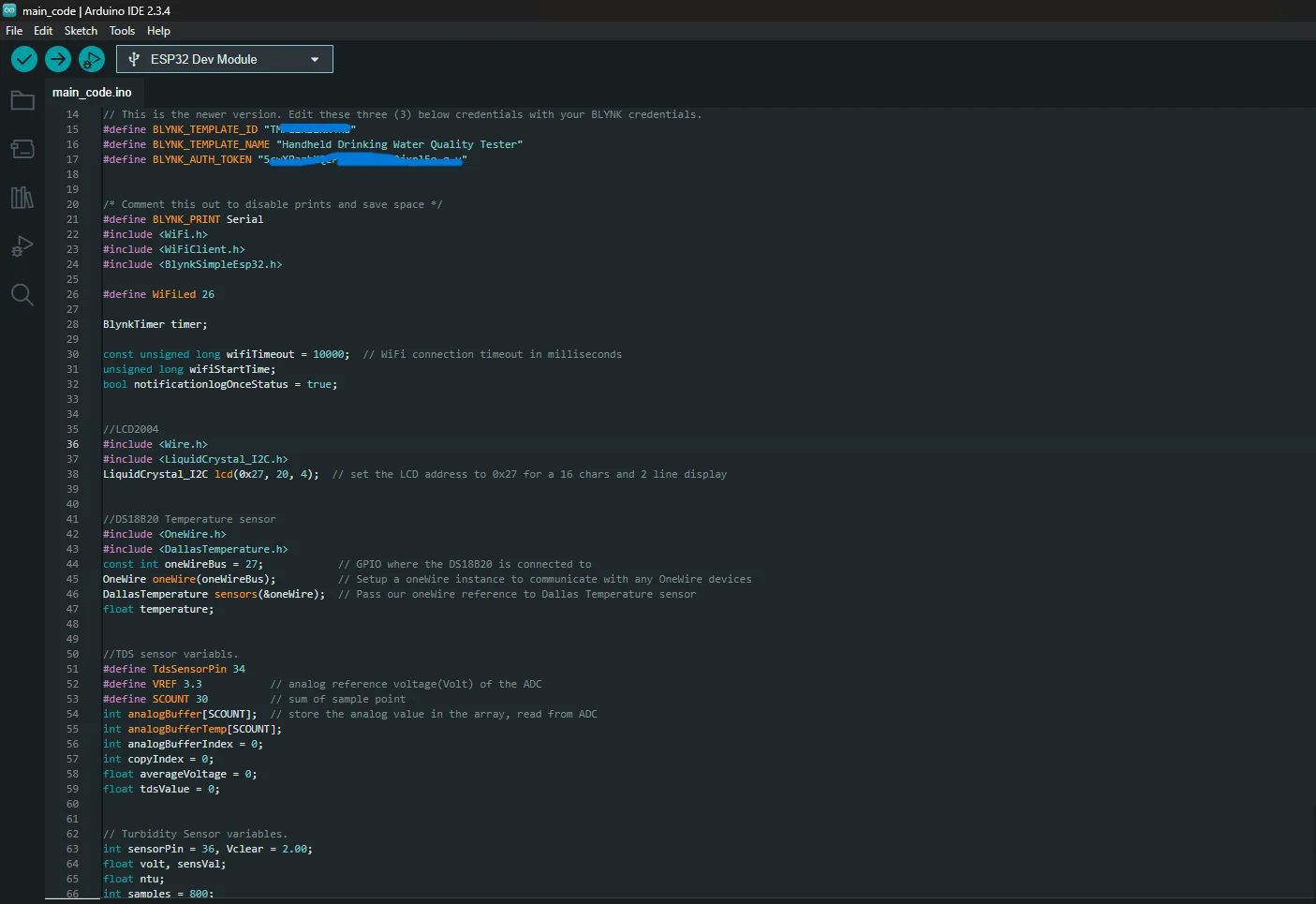Click the 'float averageVoltage = 0;' line

point(180,774)
